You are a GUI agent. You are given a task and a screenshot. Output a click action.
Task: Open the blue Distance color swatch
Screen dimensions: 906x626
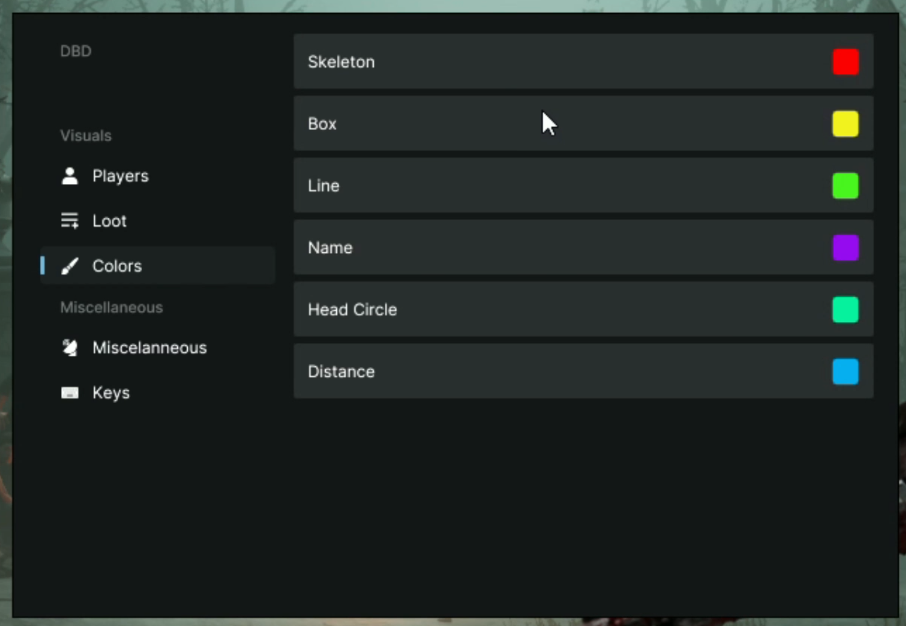coord(845,372)
